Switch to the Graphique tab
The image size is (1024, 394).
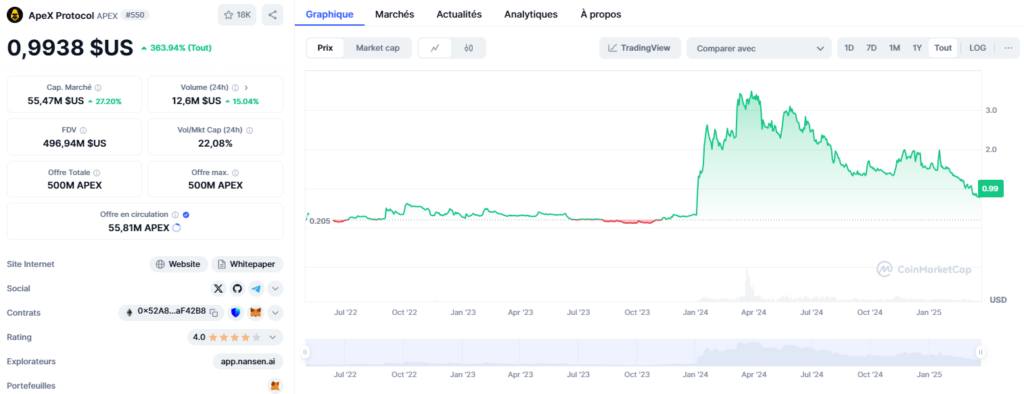[330, 14]
